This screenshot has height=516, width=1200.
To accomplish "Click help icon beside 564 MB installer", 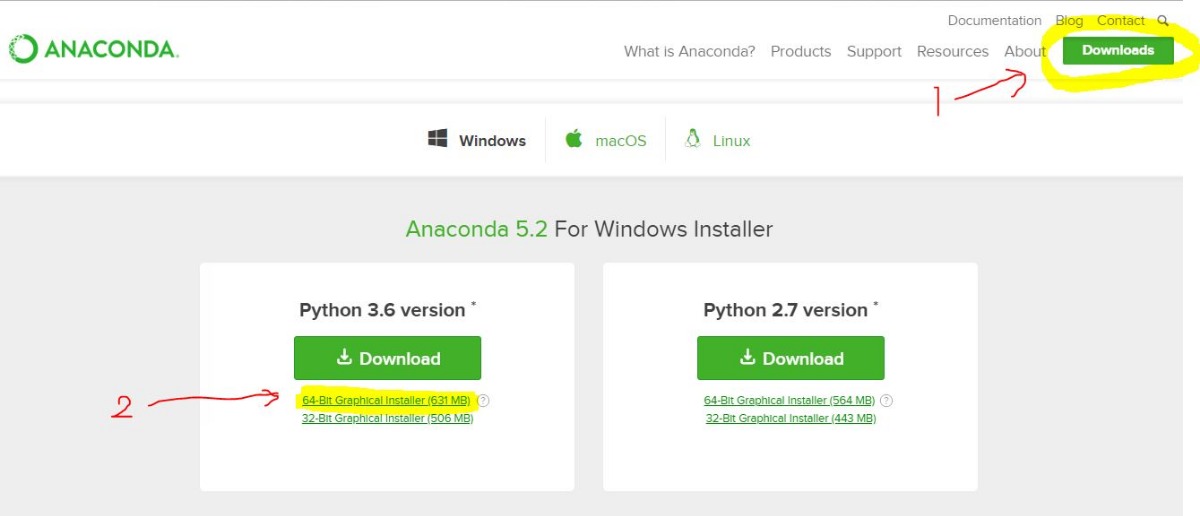I will coord(886,401).
